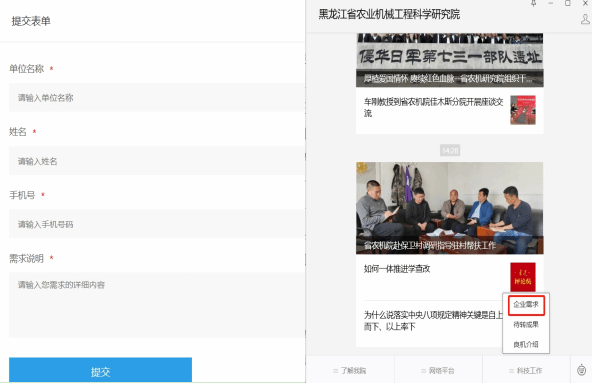Viewport: 592px width, 383px height.
Task: Expand the 科技工作 bottom menu
Action: click(x=526, y=371)
